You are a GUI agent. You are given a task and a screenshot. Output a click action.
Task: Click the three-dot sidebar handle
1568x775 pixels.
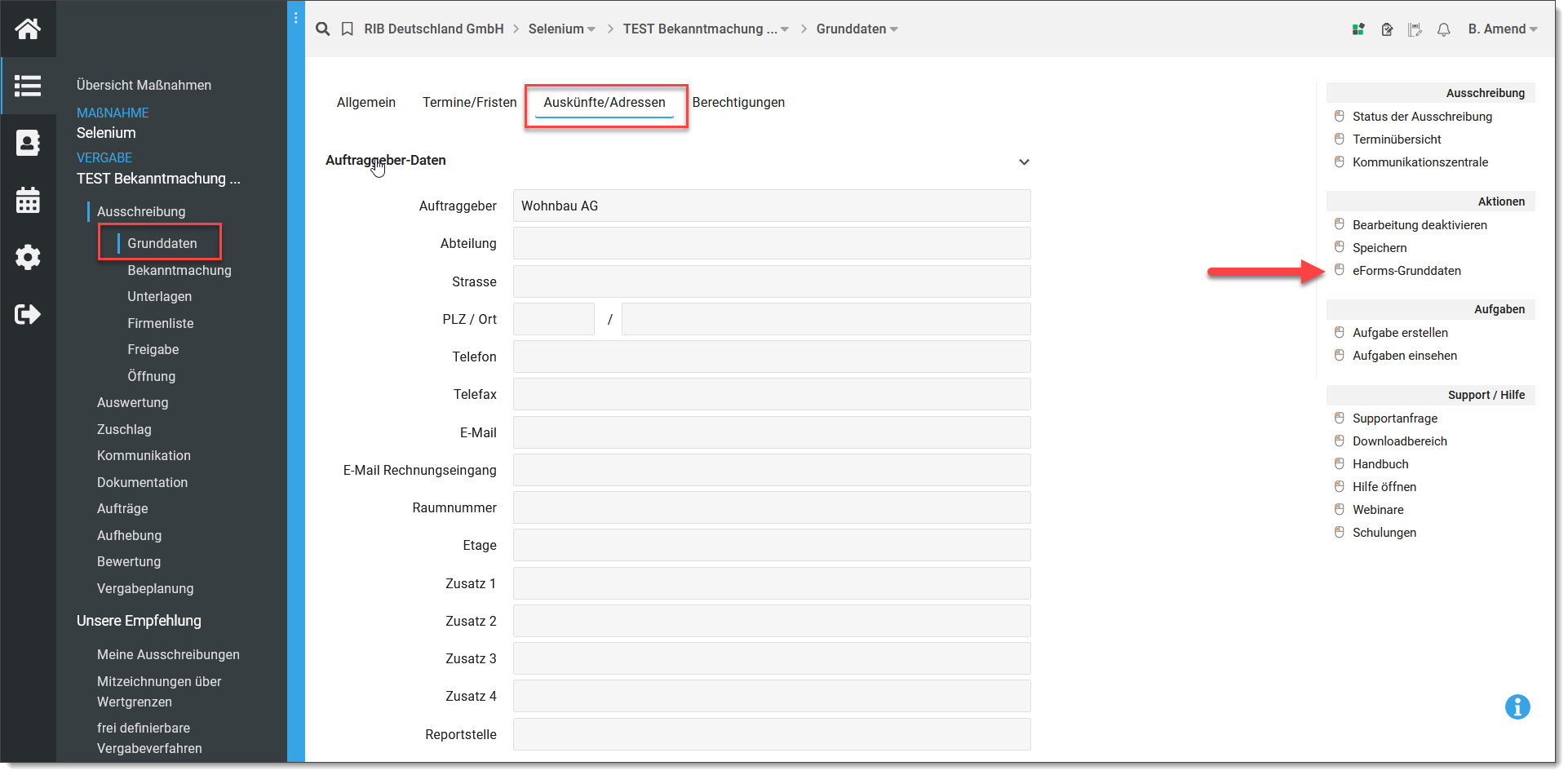(x=295, y=18)
